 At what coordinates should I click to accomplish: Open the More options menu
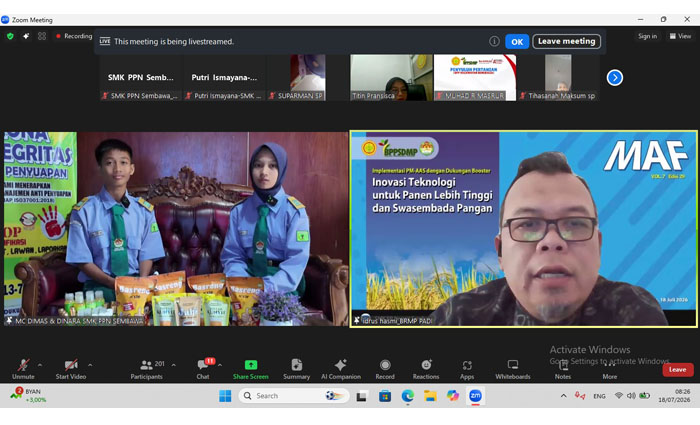[x=610, y=369]
